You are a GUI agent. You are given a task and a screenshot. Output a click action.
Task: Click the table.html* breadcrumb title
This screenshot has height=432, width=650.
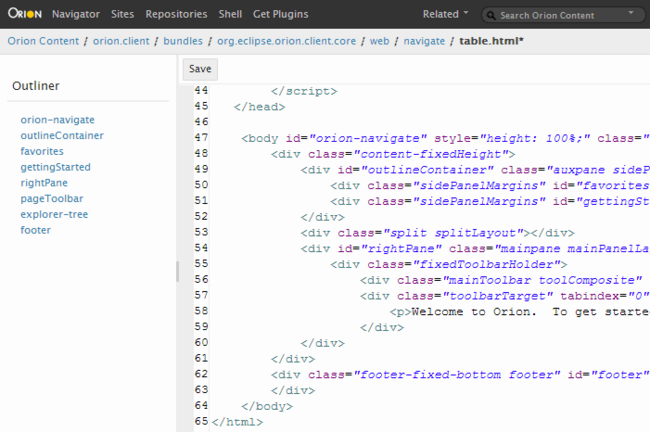pyautogui.click(x=491, y=41)
